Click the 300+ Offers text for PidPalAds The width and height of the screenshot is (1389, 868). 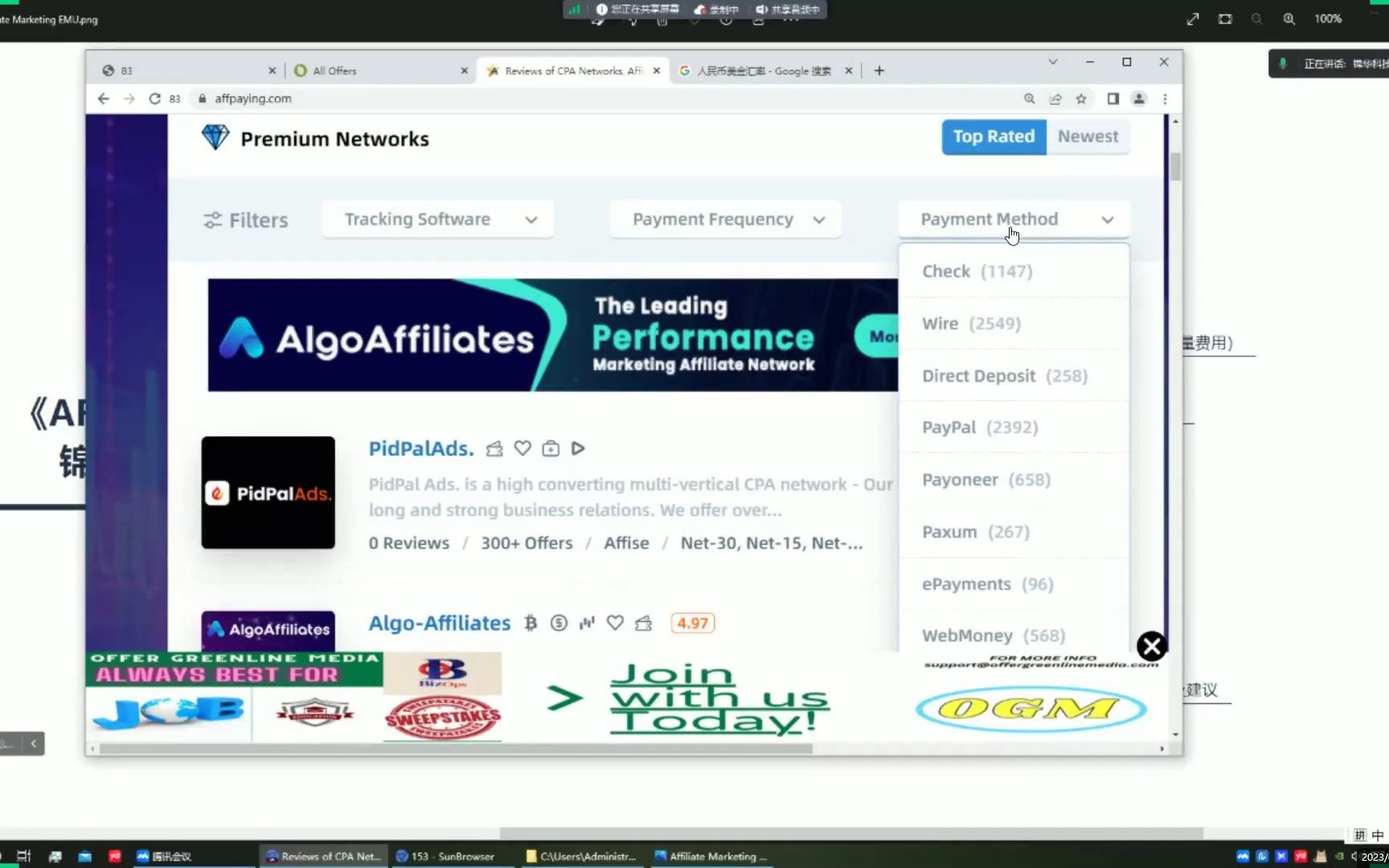point(527,543)
